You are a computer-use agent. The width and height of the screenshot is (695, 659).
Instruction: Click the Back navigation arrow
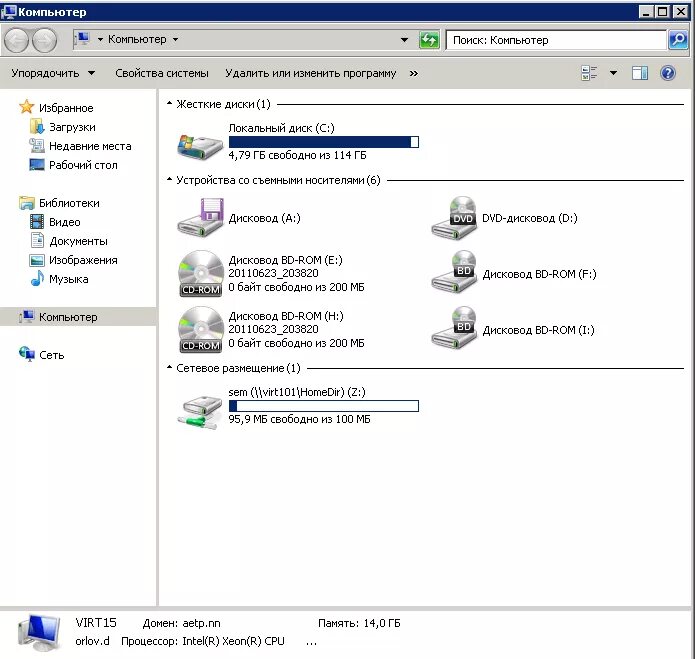[16, 40]
